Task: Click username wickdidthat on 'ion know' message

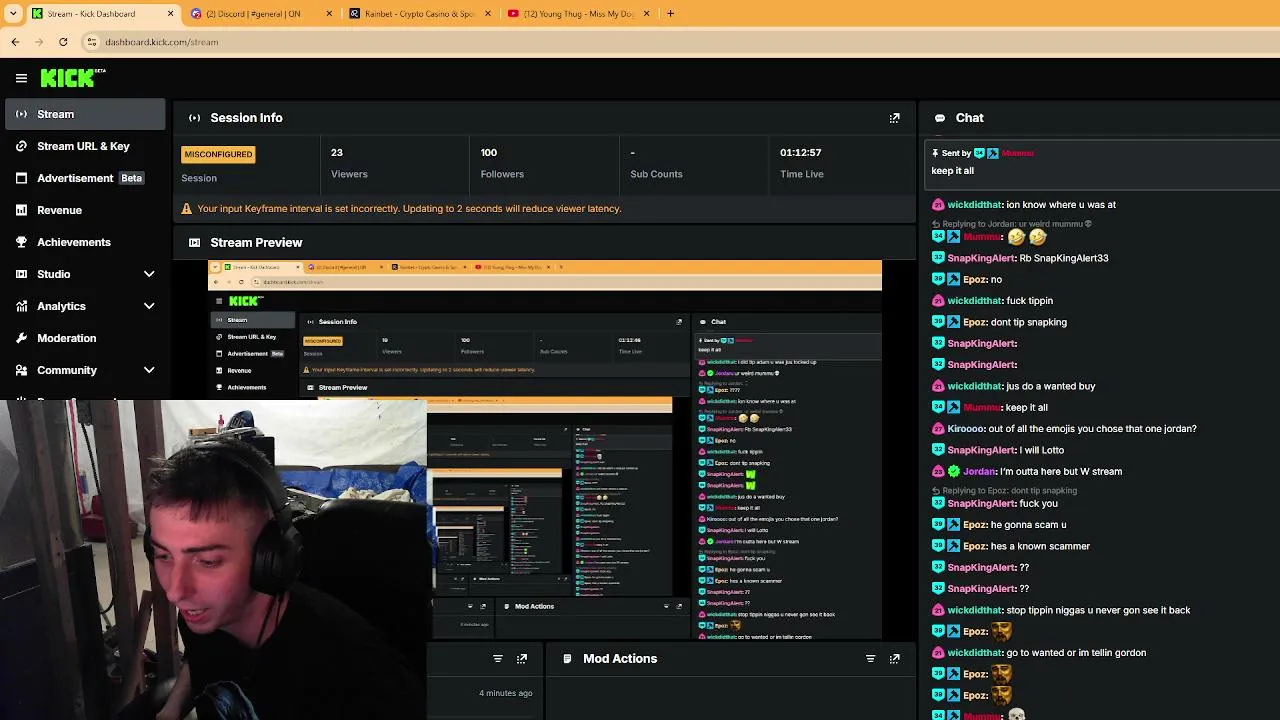Action: 975,205
